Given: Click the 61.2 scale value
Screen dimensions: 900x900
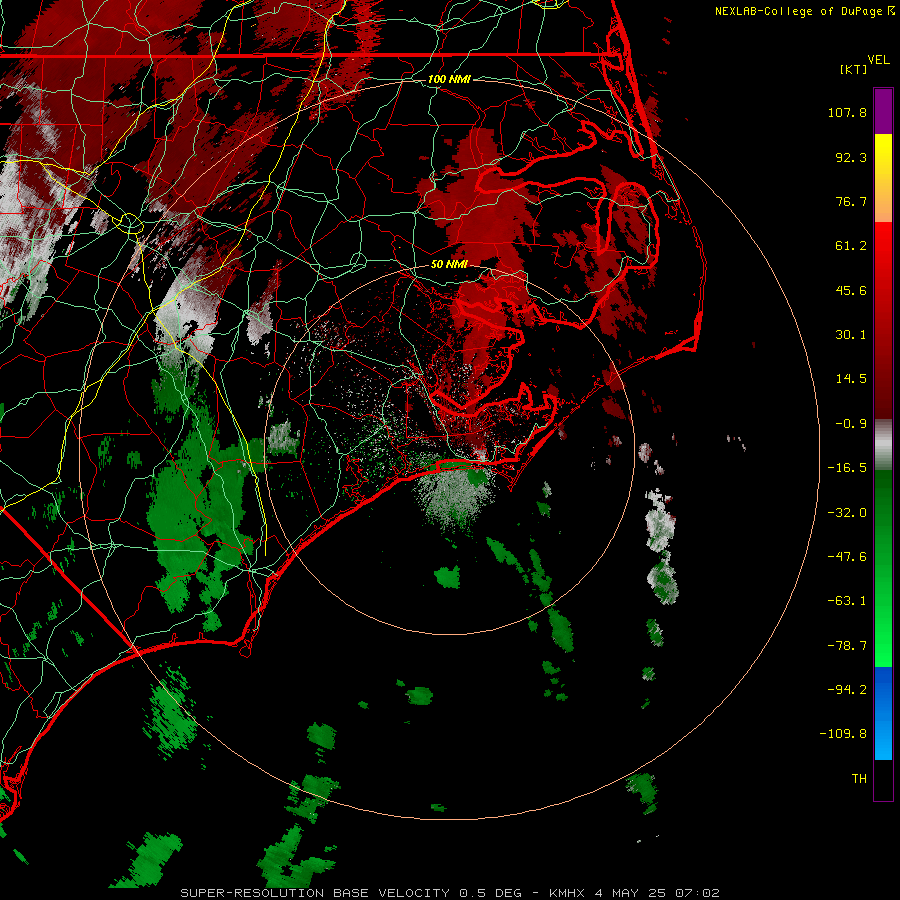Looking at the screenshot, I should tap(851, 246).
